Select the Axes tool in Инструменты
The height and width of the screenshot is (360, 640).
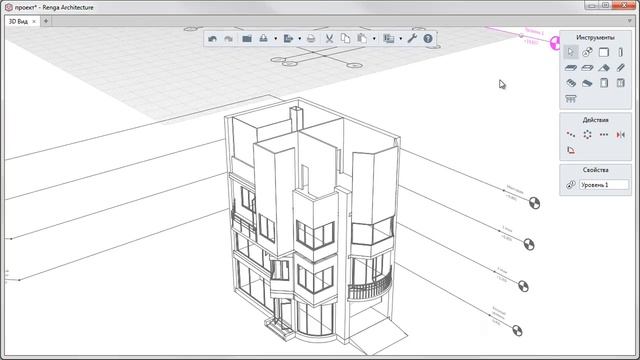(587, 52)
